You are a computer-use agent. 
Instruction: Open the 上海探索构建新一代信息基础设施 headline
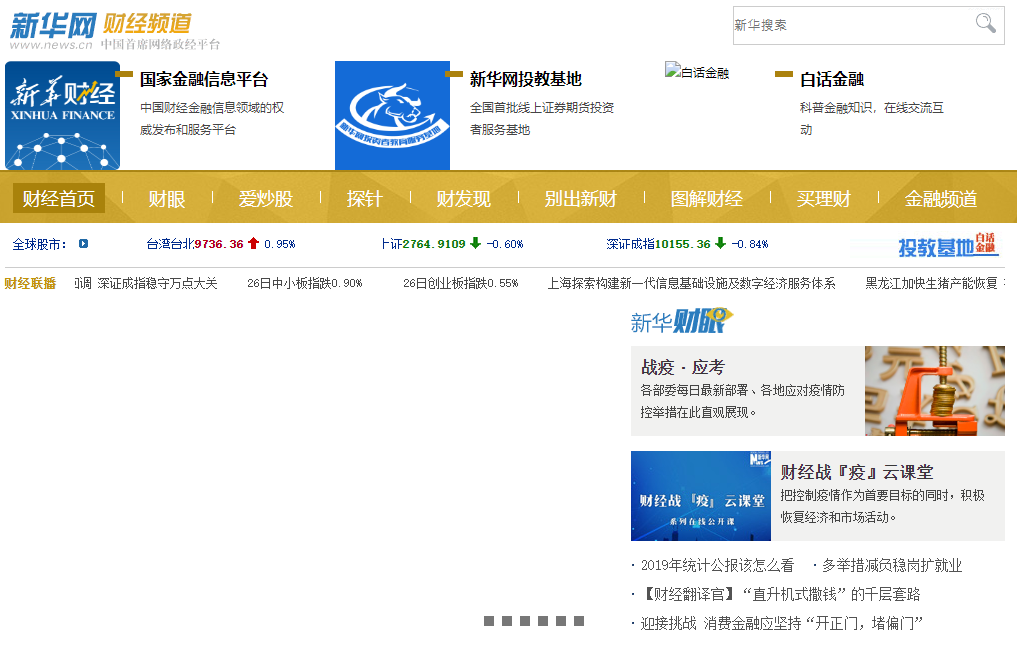(691, 283)
